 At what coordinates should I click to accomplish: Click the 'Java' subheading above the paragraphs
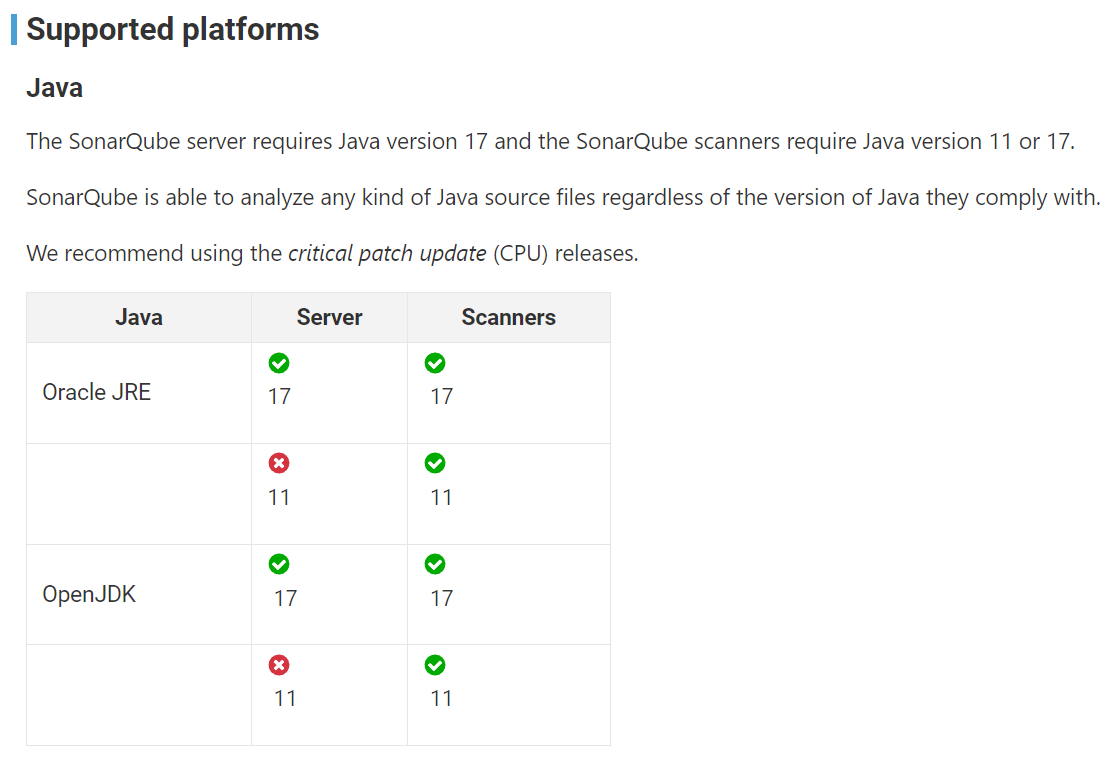54,88
